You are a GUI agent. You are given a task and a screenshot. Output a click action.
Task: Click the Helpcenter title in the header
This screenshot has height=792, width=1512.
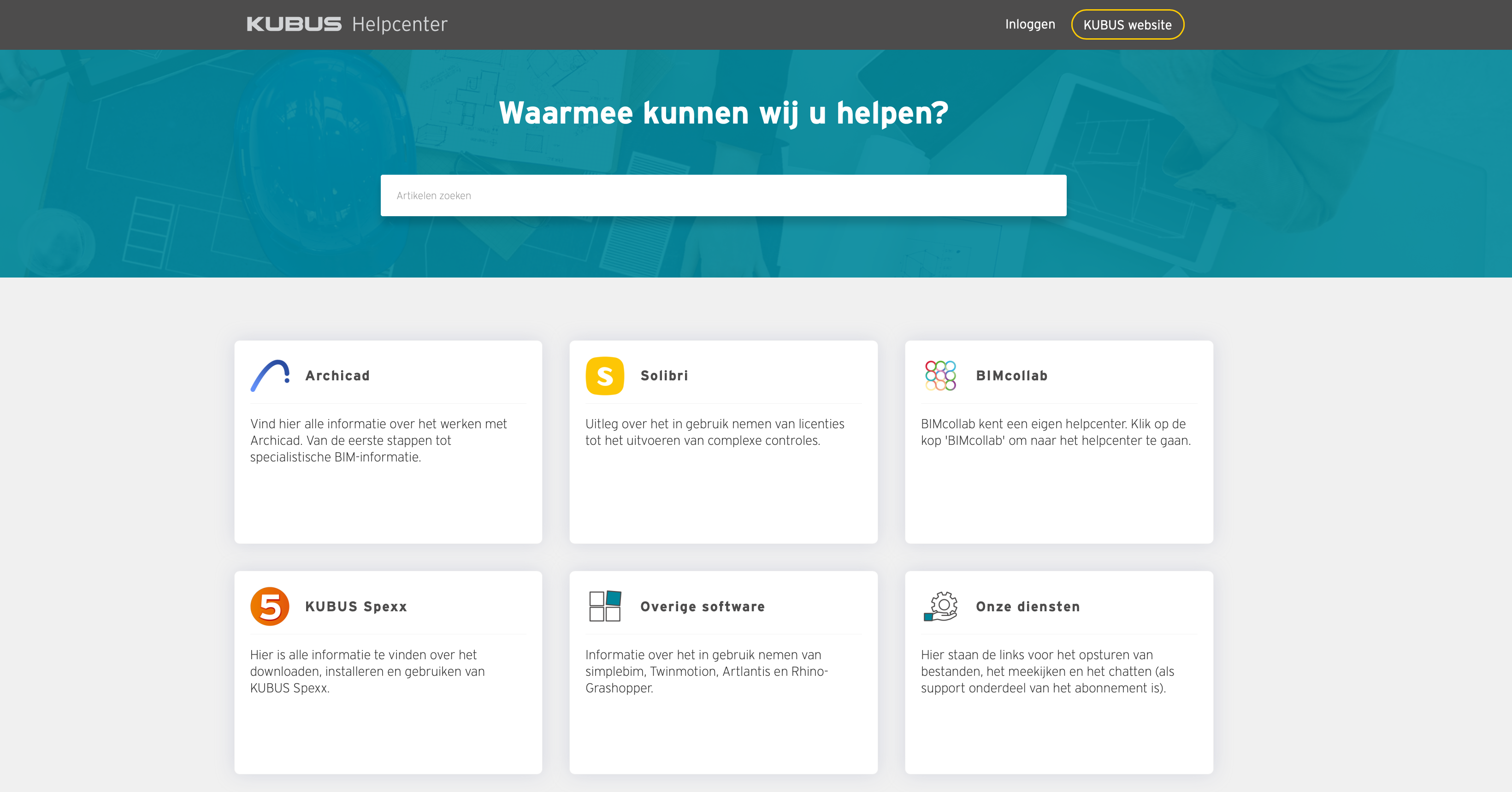(400, 24)
